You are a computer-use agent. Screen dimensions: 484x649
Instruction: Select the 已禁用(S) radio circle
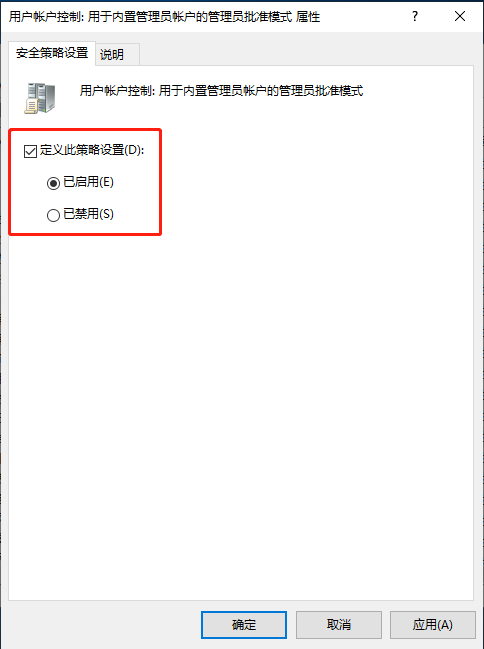click(x=53, y=215)
